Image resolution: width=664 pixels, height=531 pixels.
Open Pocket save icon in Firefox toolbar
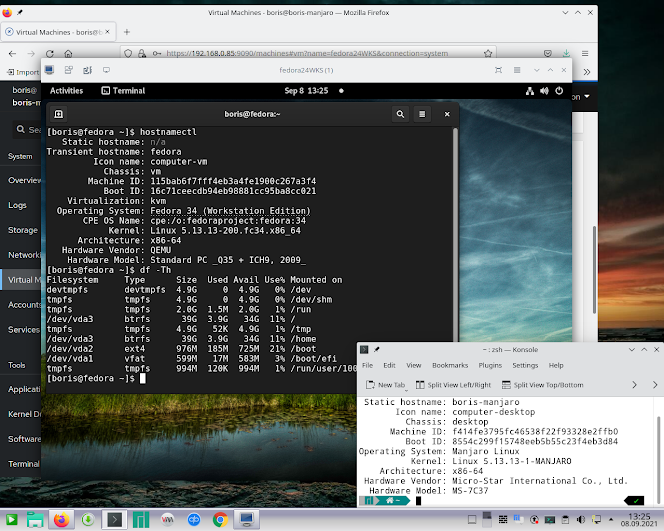(548, 53)
